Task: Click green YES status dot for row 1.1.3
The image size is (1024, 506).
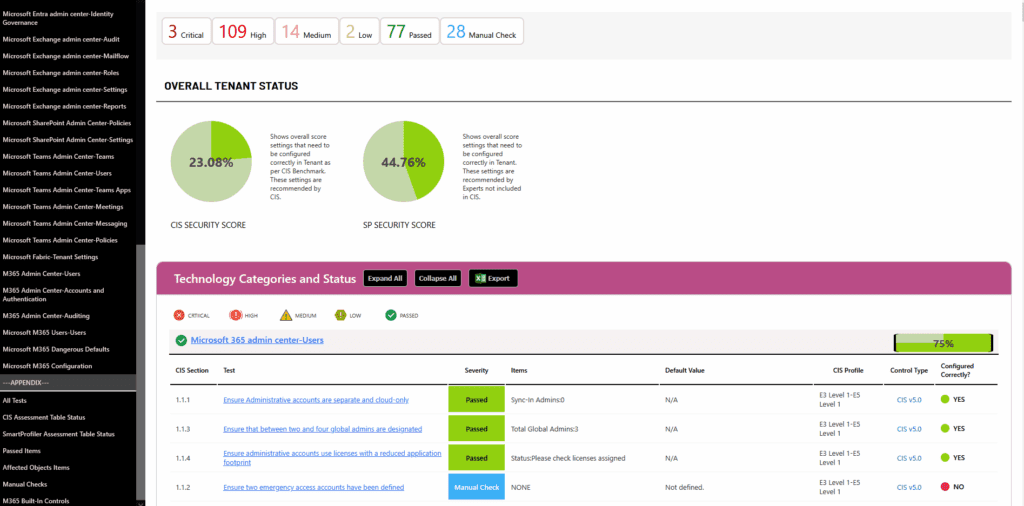Action: pyautogui.click(x=944, y=429)
